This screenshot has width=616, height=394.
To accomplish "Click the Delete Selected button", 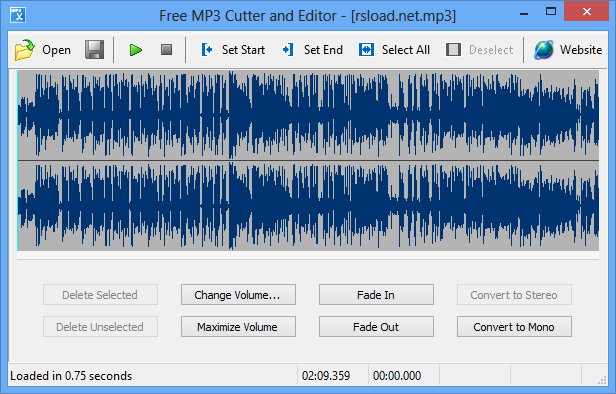I will pos(100,295).
